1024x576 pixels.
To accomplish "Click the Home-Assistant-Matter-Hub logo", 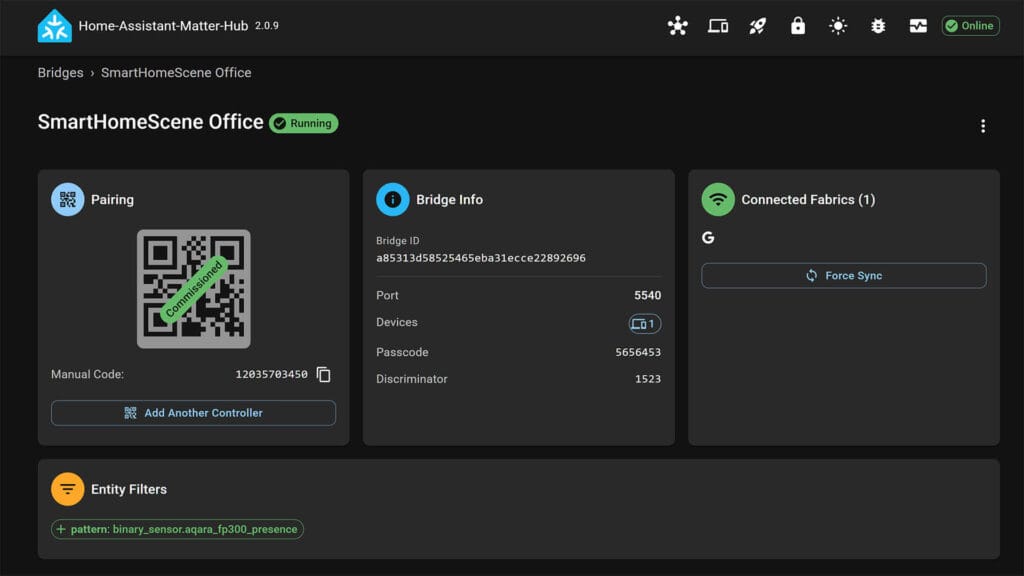I will (55, 27).
